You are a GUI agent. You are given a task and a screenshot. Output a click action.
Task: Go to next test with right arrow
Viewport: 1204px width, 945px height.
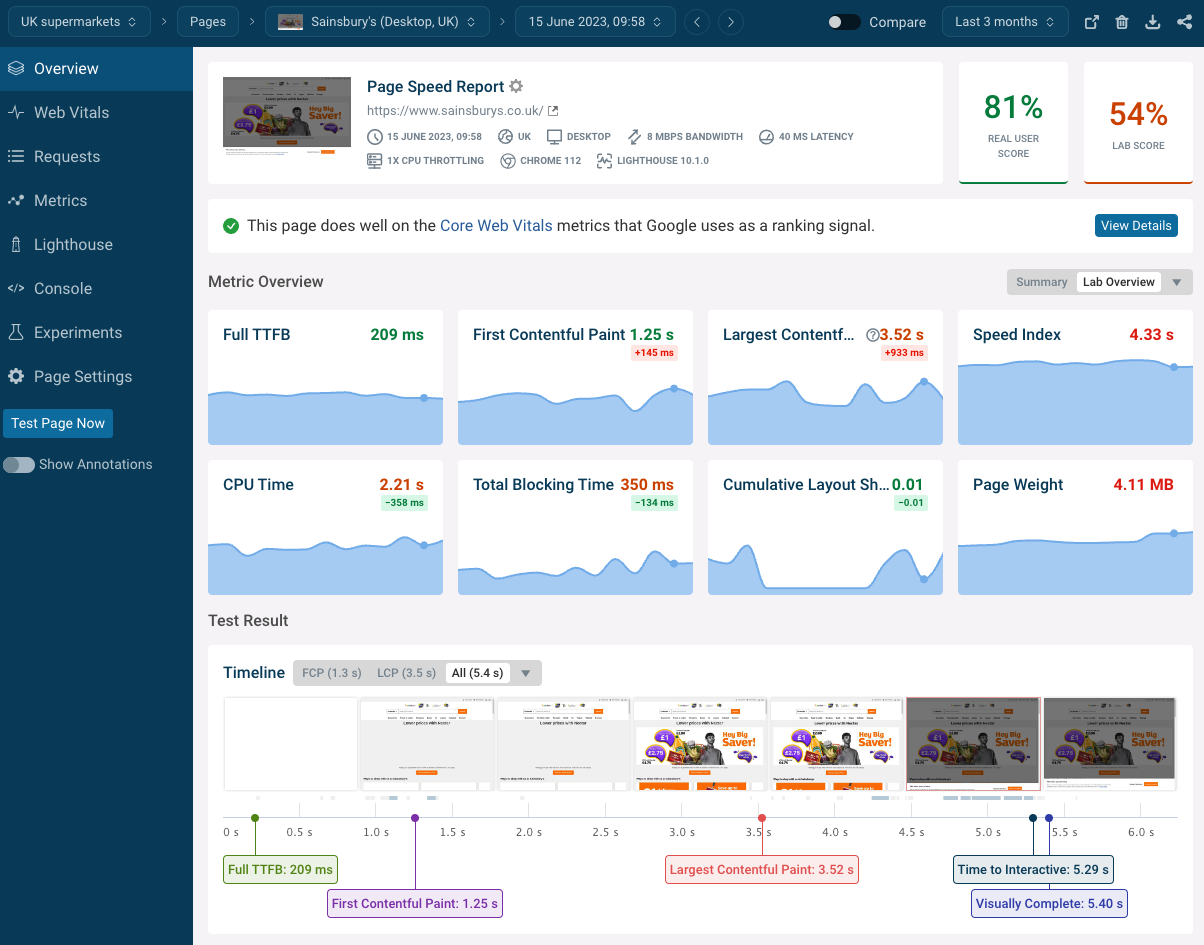pyautogui.click(x=731, y=22)
